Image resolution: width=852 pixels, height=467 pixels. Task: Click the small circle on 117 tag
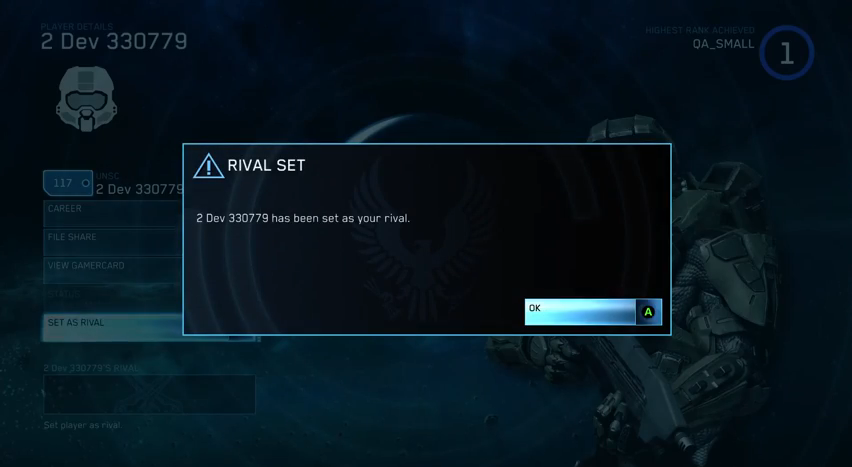(85, 183)
